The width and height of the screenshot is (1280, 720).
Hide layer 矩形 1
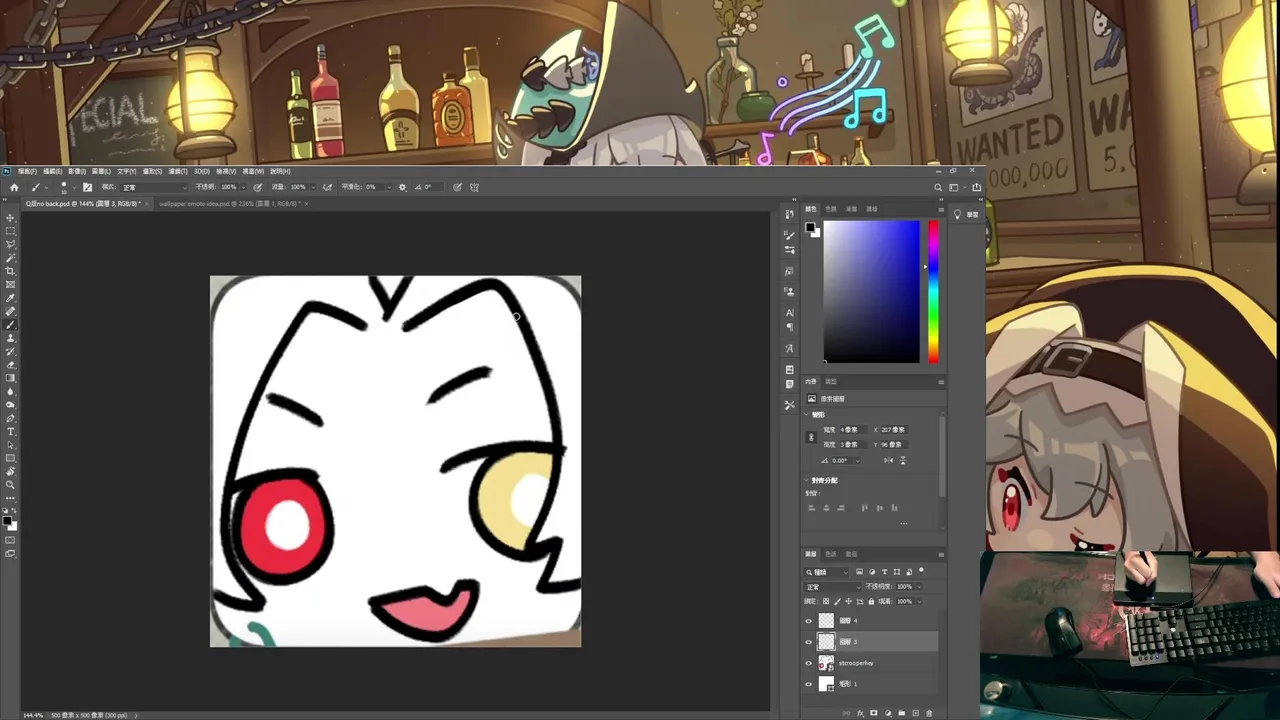click(809, 684)
